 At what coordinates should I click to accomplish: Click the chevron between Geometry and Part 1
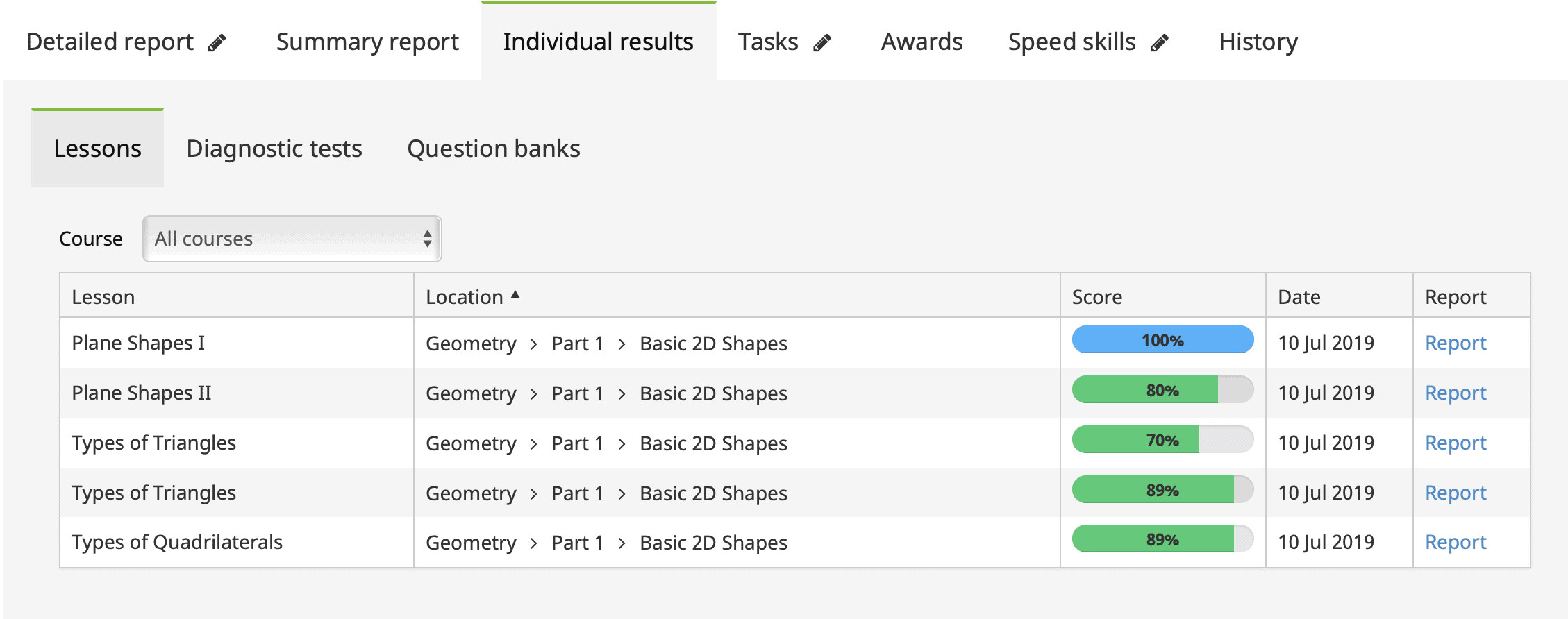coord(533,343)
